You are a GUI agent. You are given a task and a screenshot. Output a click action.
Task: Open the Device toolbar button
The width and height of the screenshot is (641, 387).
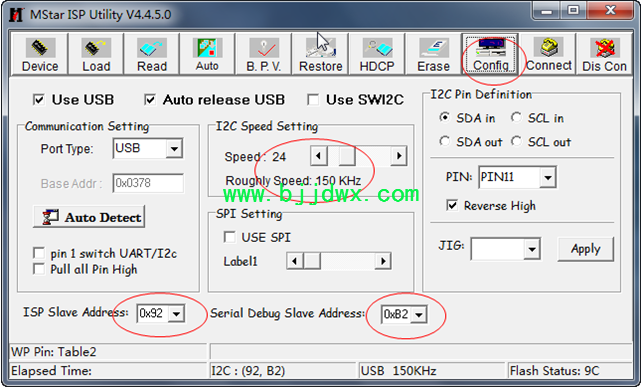point(40,54)
